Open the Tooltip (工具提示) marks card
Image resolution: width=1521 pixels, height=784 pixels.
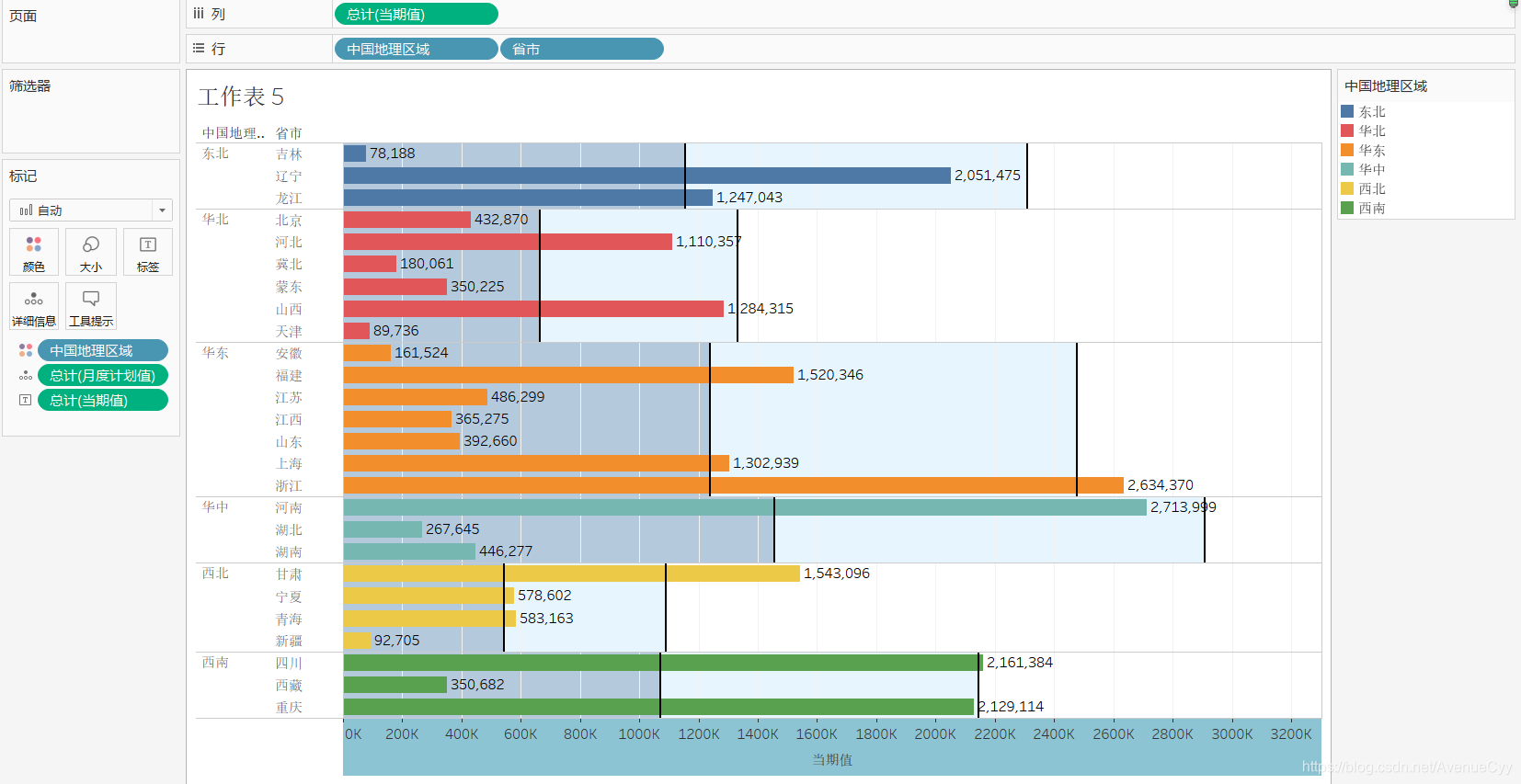coord(91,306)
